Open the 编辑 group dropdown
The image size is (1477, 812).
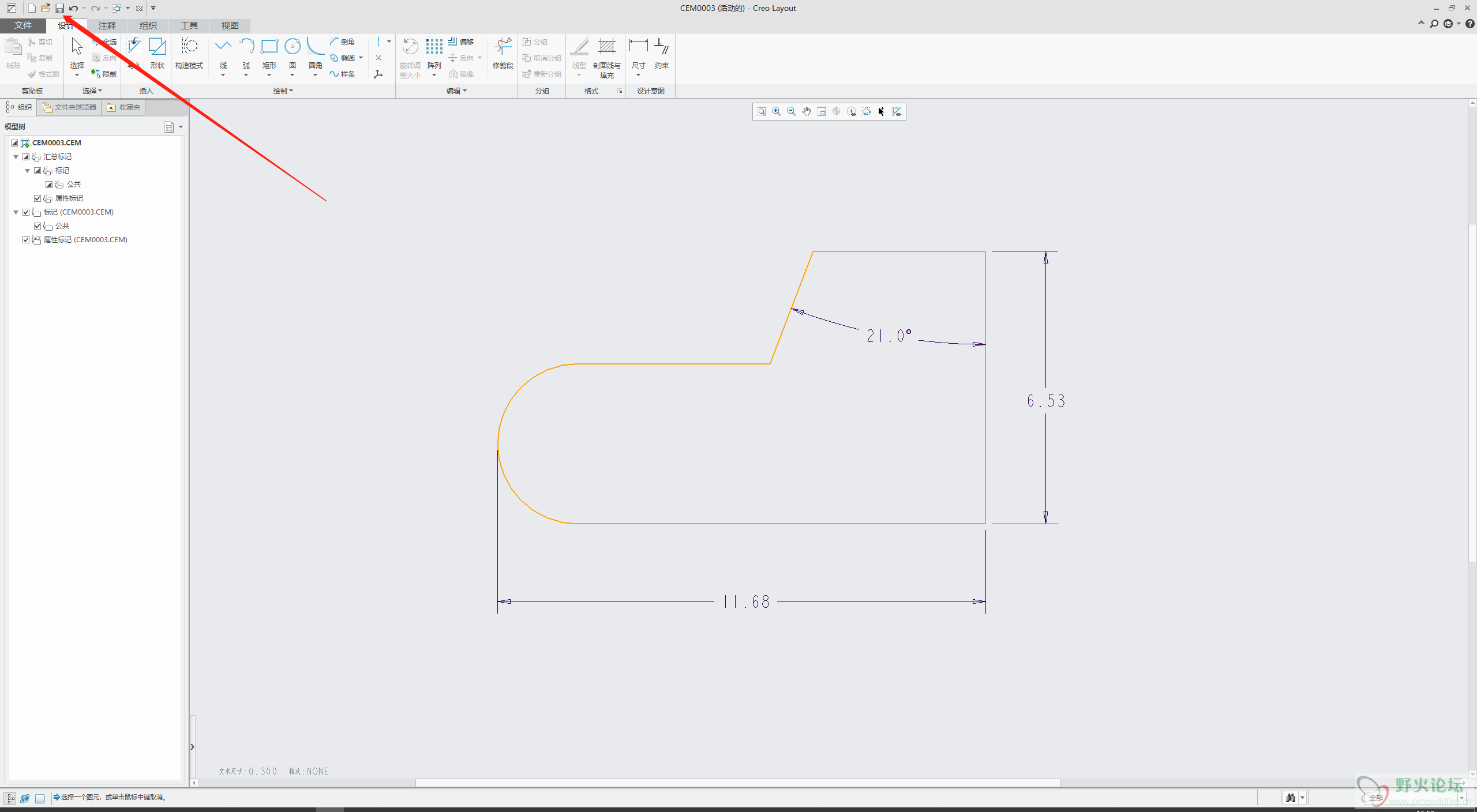coord(456,91)
